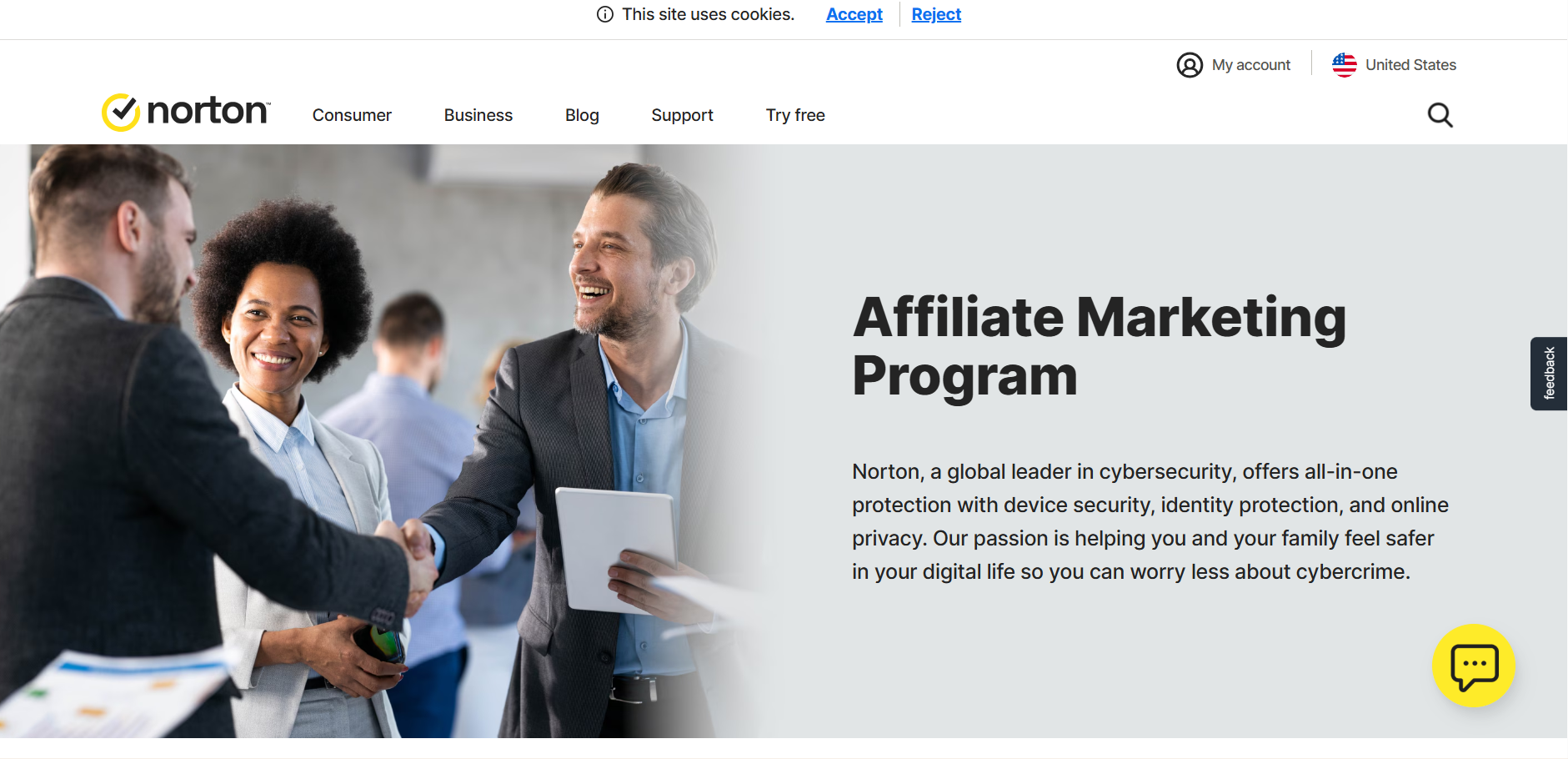This screenshot has width=1568, height=759.
Task: Click the United States flag icon
Action: click(x=1344, y=65)
